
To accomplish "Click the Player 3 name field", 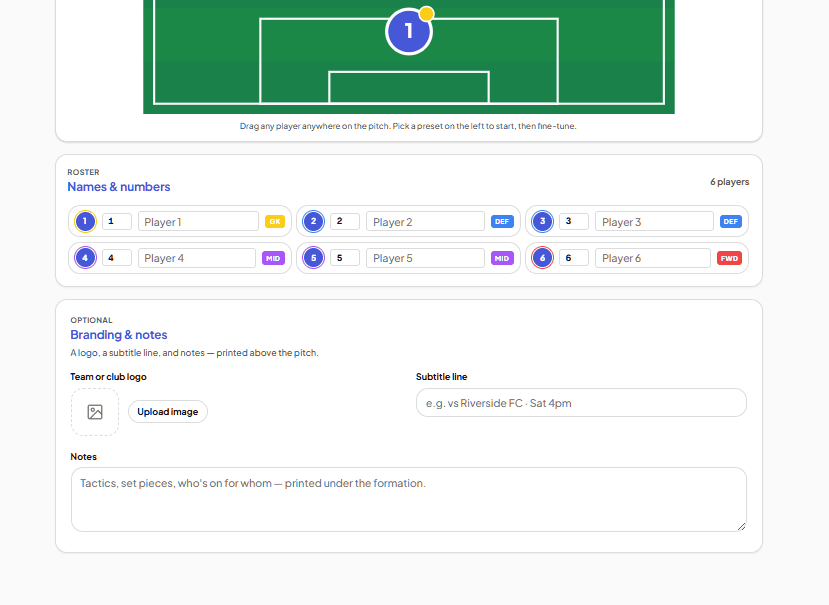I will (654, 222).
